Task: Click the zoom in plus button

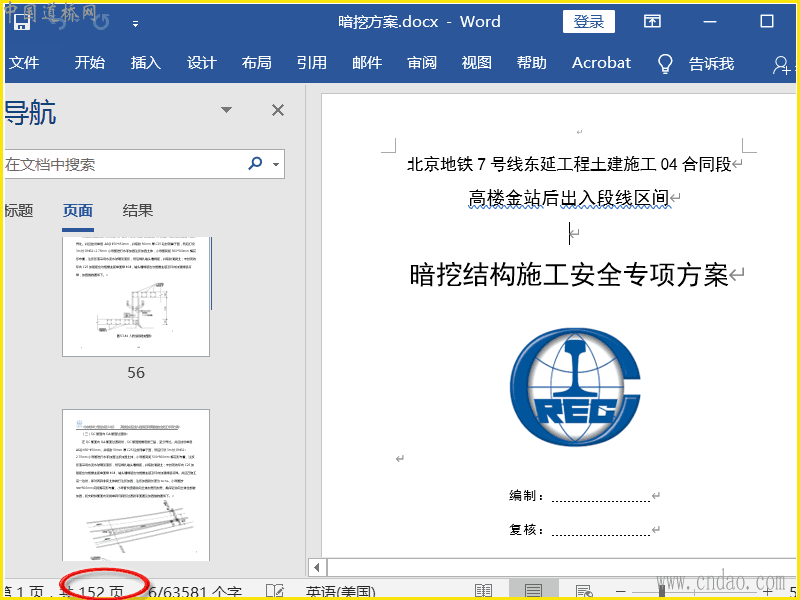Action: 768,591
